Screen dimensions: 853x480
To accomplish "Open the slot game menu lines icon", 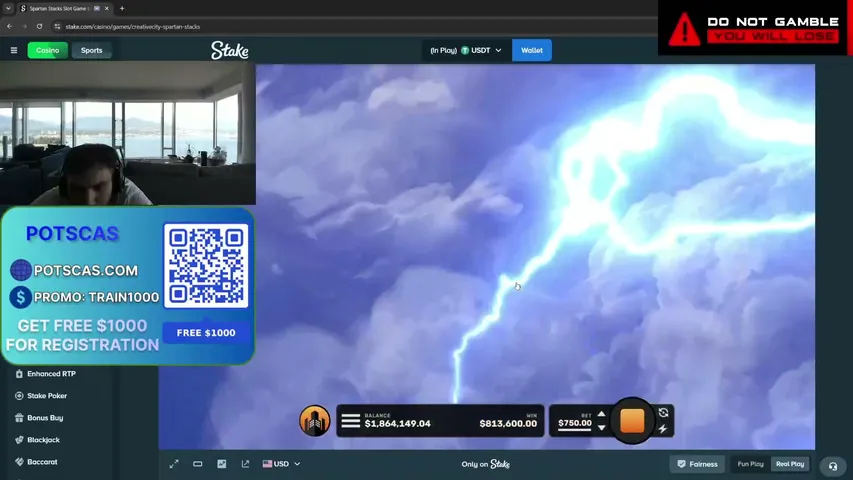I will pos(351,421).
